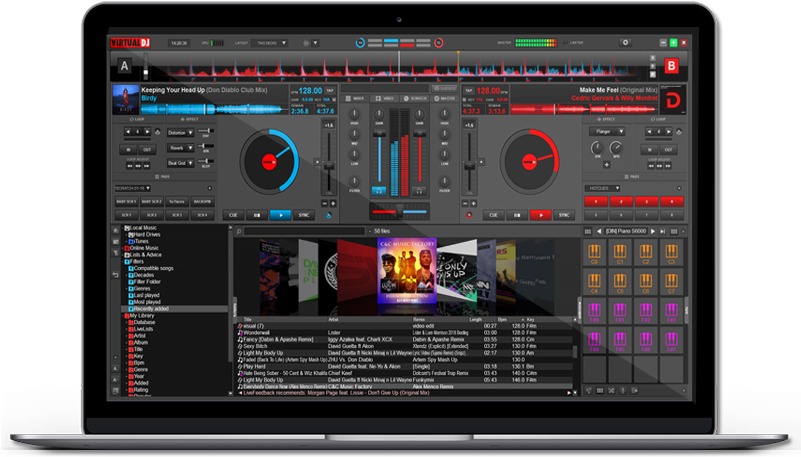Click the crossfader at the mixer bottom
The height and width of the screenshot is (457, 801).
(x=398, y=213)
